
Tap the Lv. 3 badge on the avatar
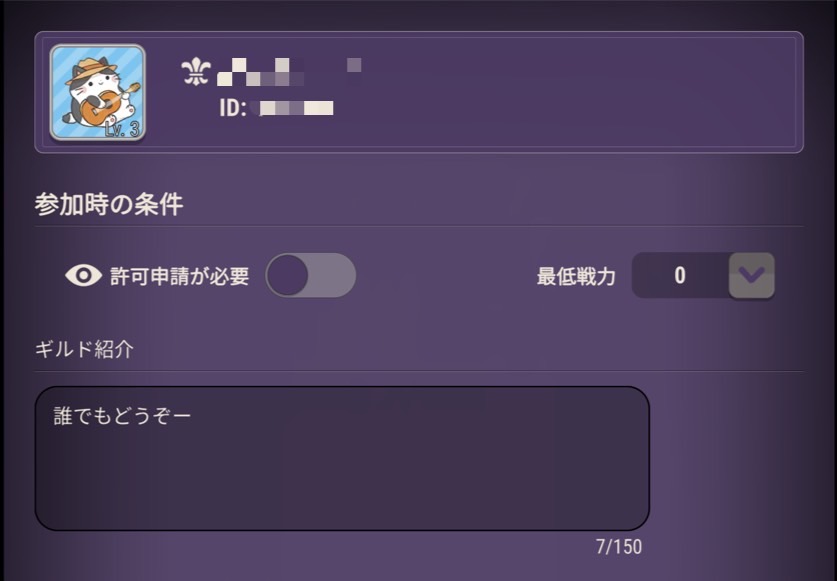click(122, 129)
